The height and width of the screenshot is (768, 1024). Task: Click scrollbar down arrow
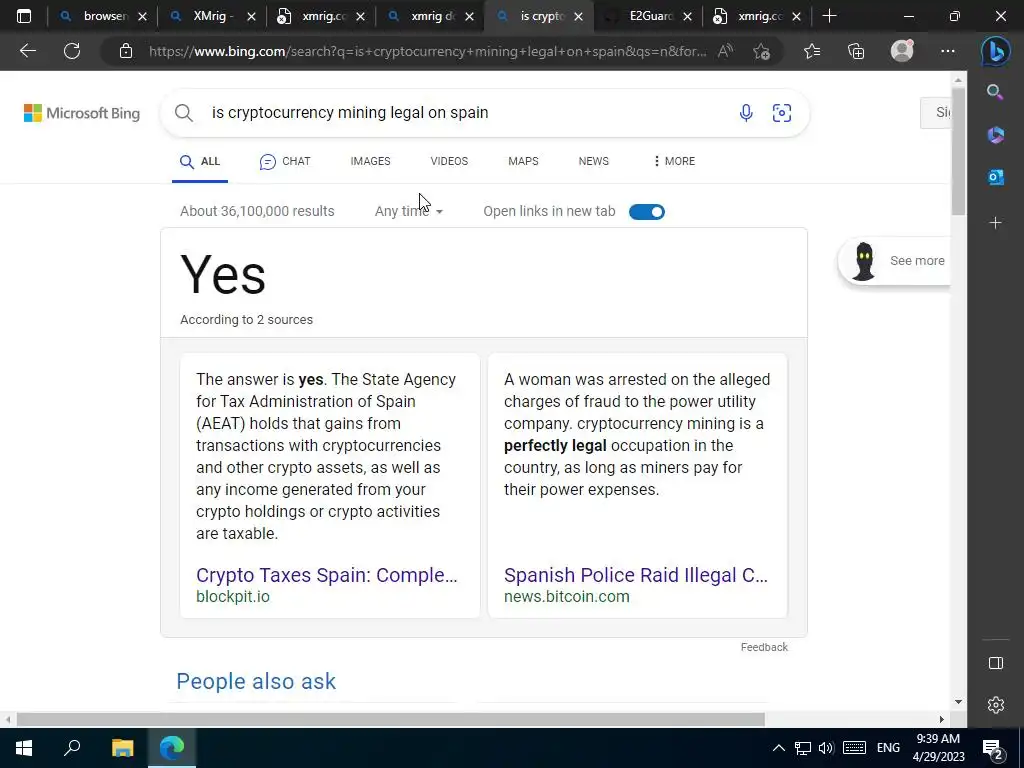(x=958, y=702)
